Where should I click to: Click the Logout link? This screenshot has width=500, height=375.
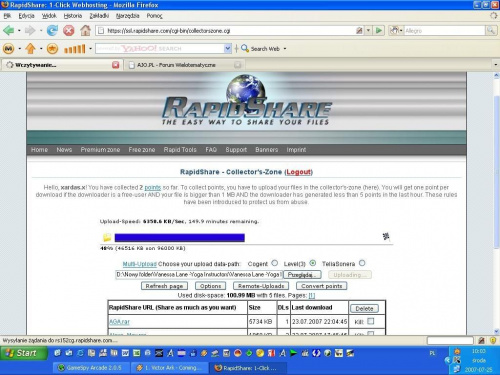click(298, 172)
